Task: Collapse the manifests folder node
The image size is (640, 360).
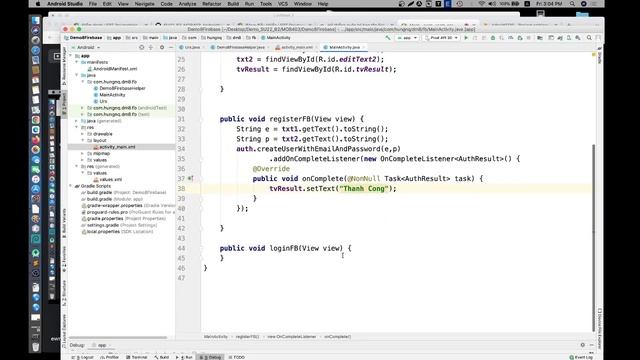Action: tap(77, 62)
